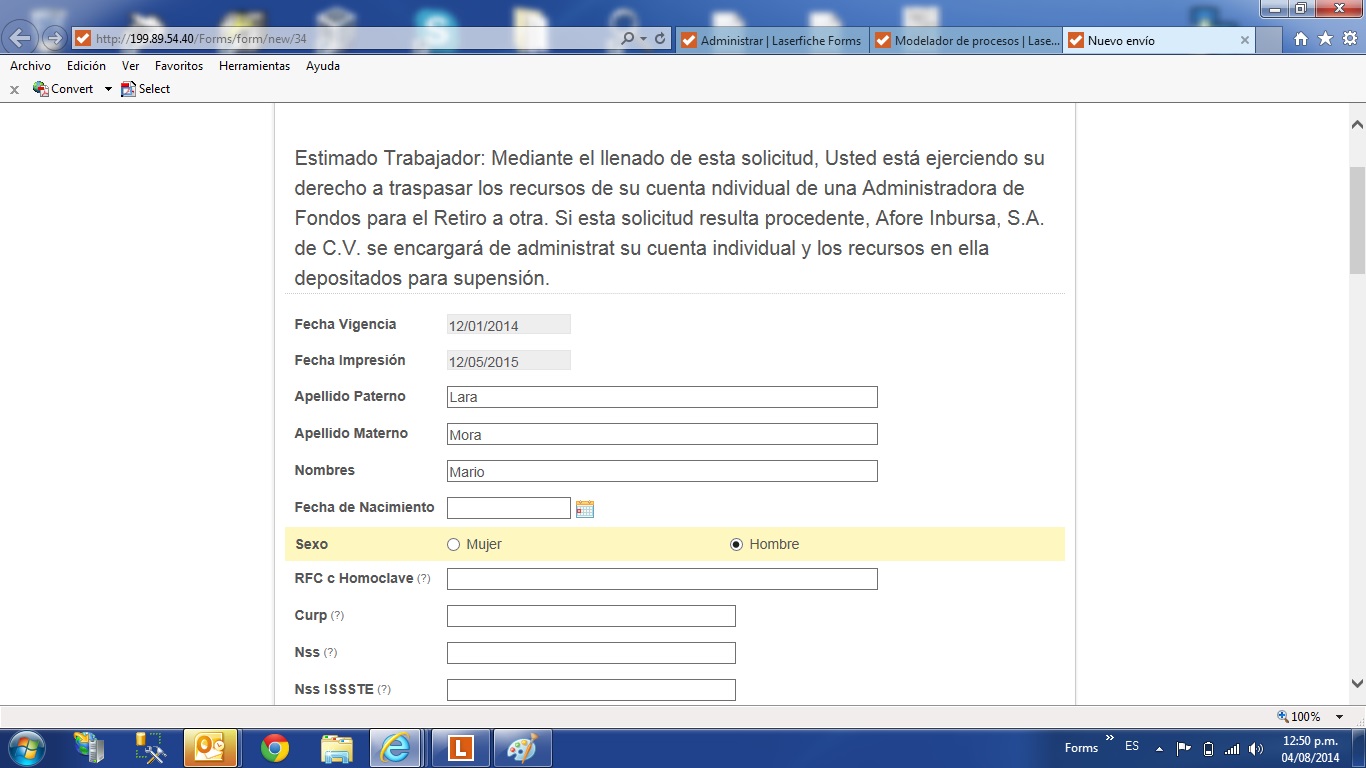The width and height of the screenshot is (1366, 768).
Task: Click the RFC c Homoclave input field
Action: (662, 579)
